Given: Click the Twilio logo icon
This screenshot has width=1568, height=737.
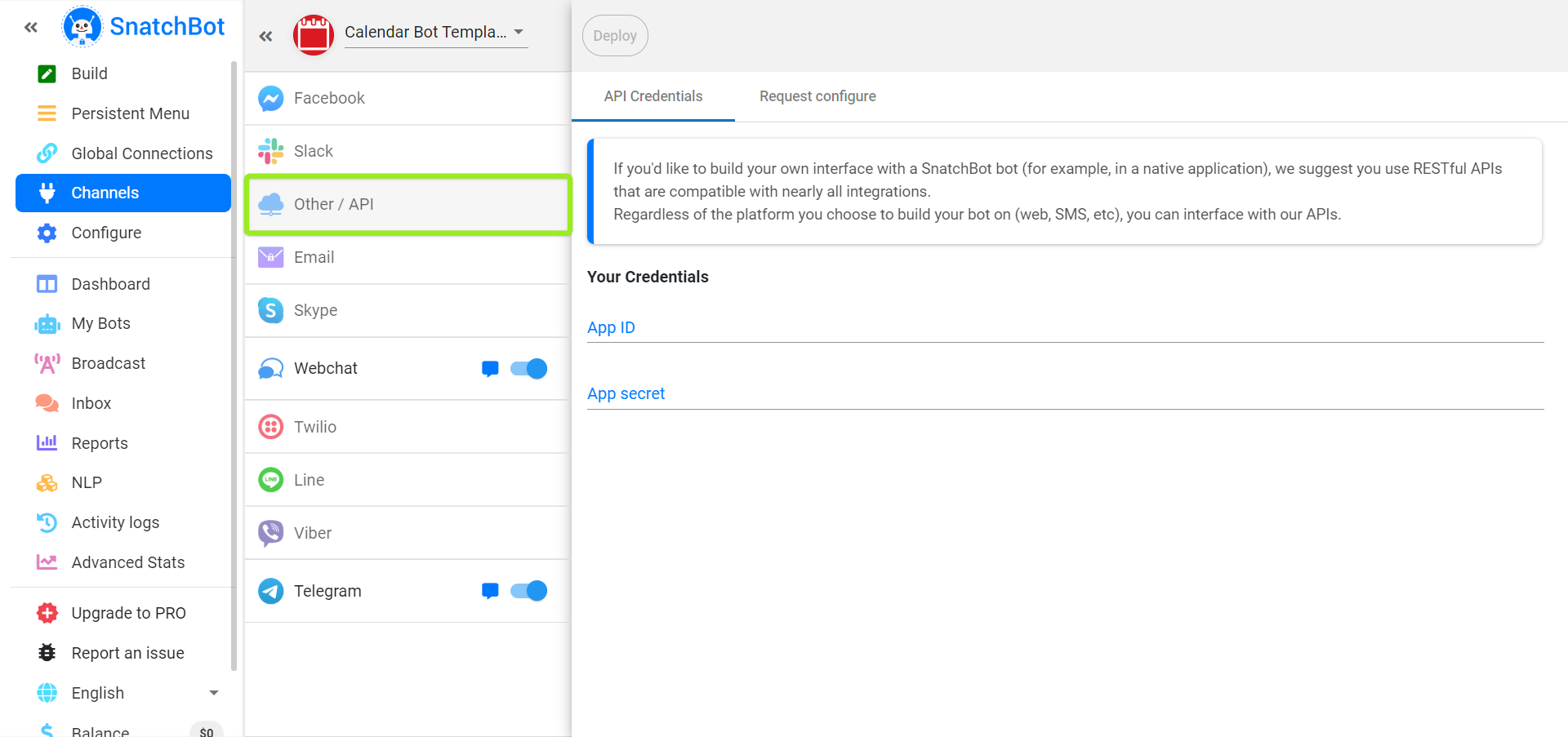Looking at the screenshot, I should pos(271,427).
